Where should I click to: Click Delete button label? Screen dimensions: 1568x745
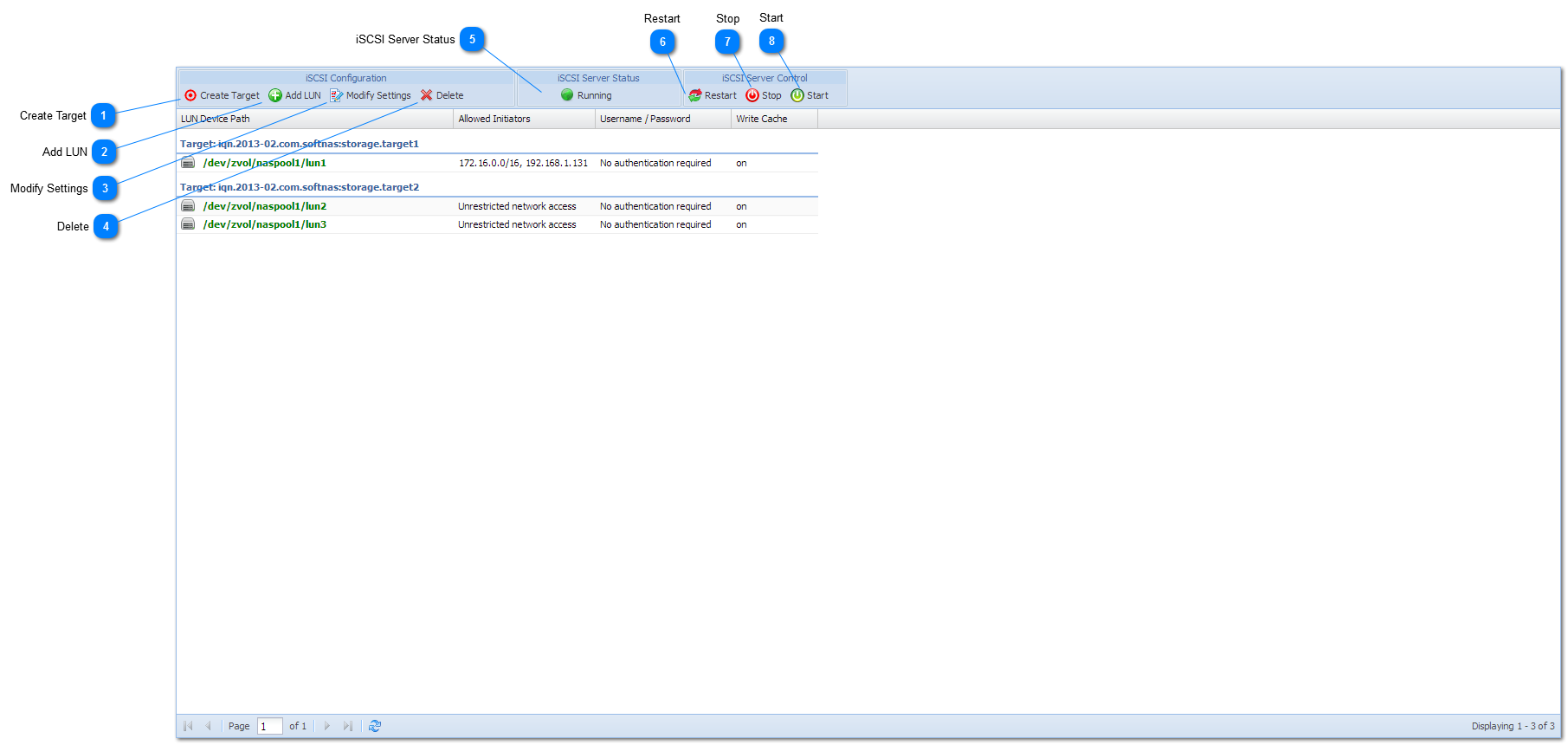(x=449, y=95)
